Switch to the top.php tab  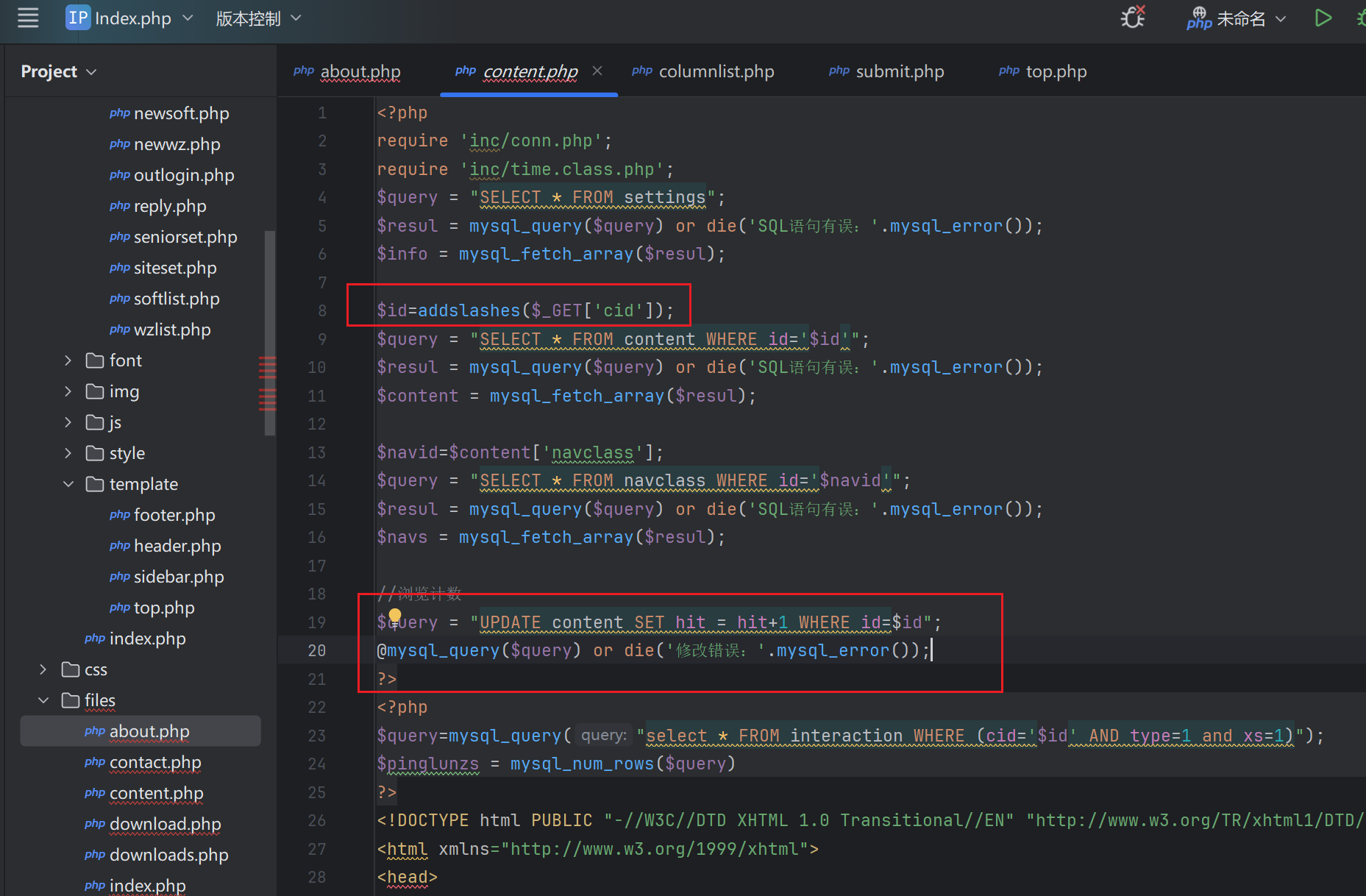(x=1056, y=71)
